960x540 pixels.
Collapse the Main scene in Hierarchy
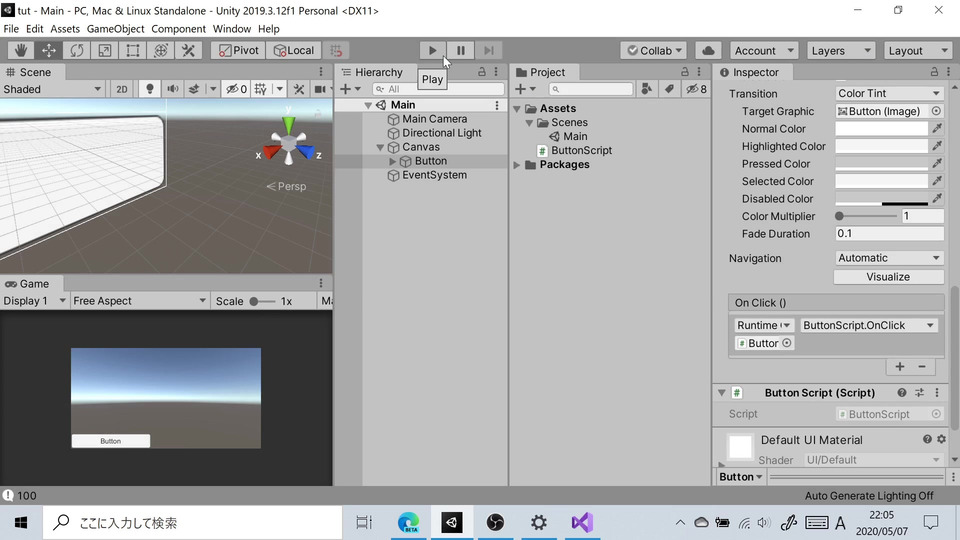tap(368, 105)
